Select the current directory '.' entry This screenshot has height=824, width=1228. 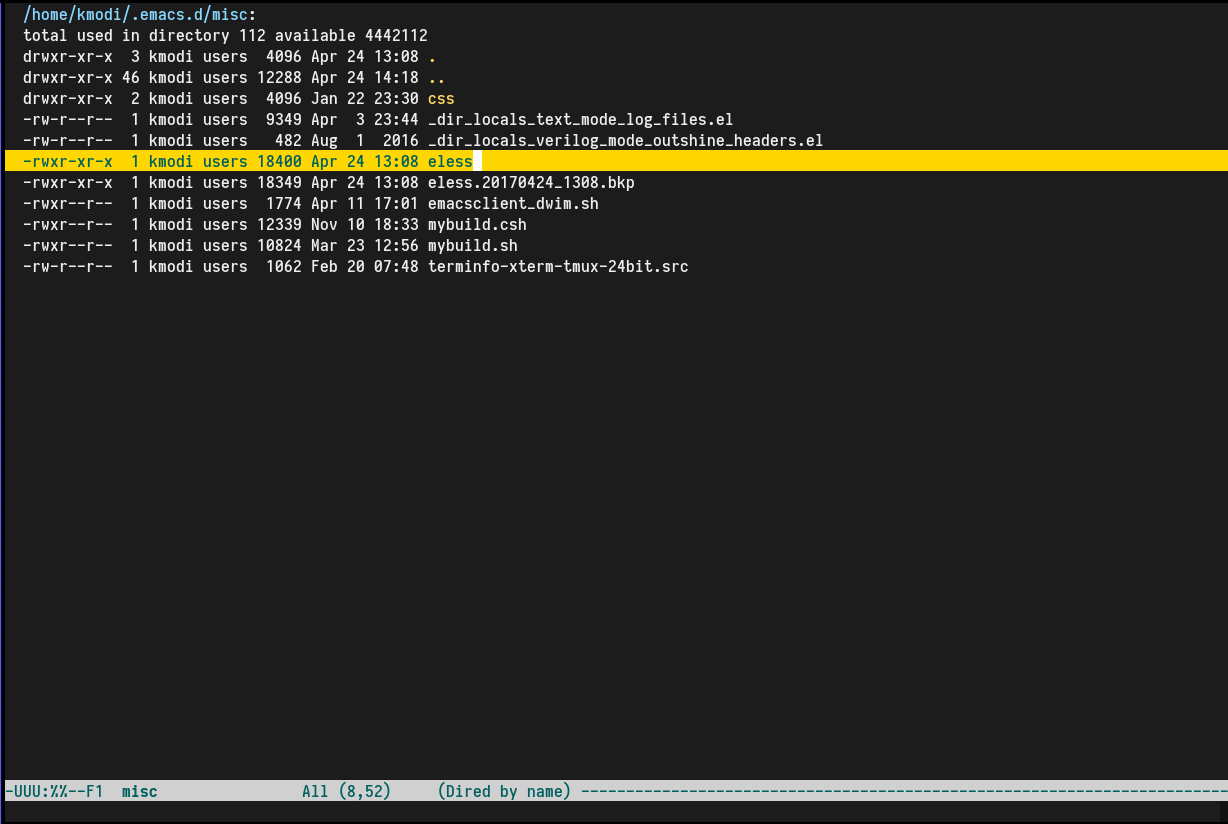pos(432,57)
